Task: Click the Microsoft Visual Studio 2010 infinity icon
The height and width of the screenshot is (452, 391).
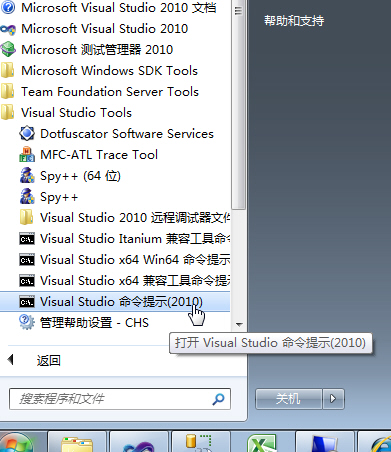Action: [x=8, y=29]
